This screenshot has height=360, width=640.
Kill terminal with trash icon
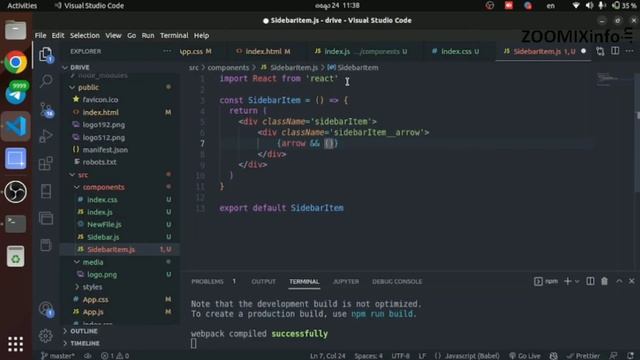604,281
